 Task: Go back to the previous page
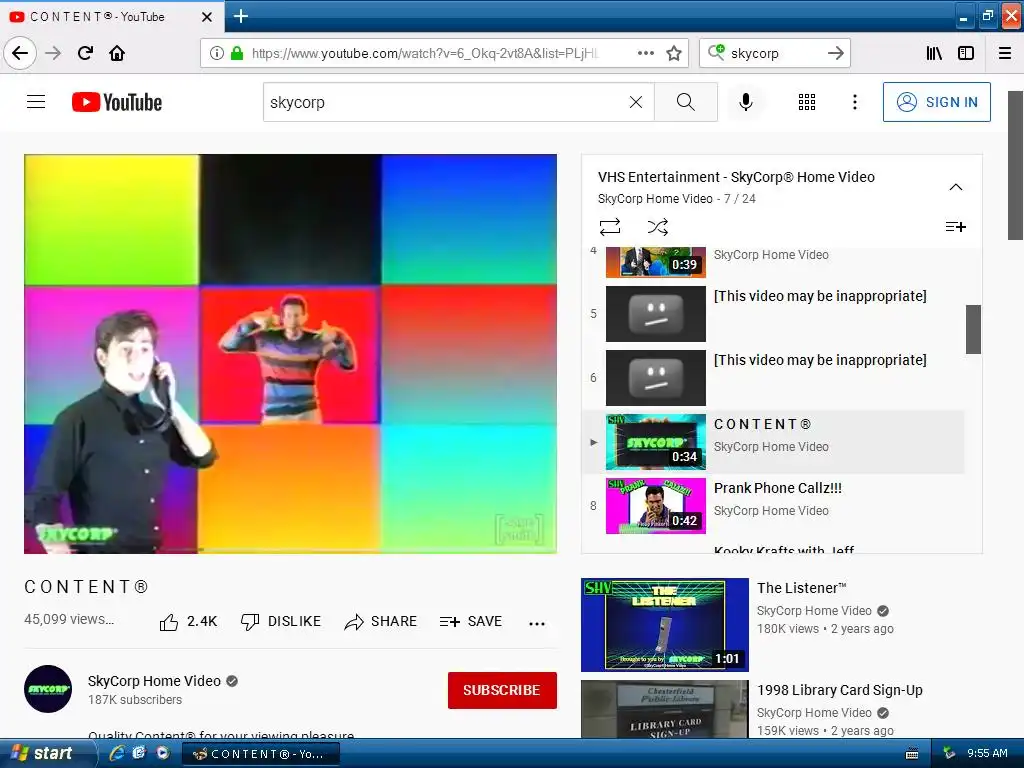(20, 53)
